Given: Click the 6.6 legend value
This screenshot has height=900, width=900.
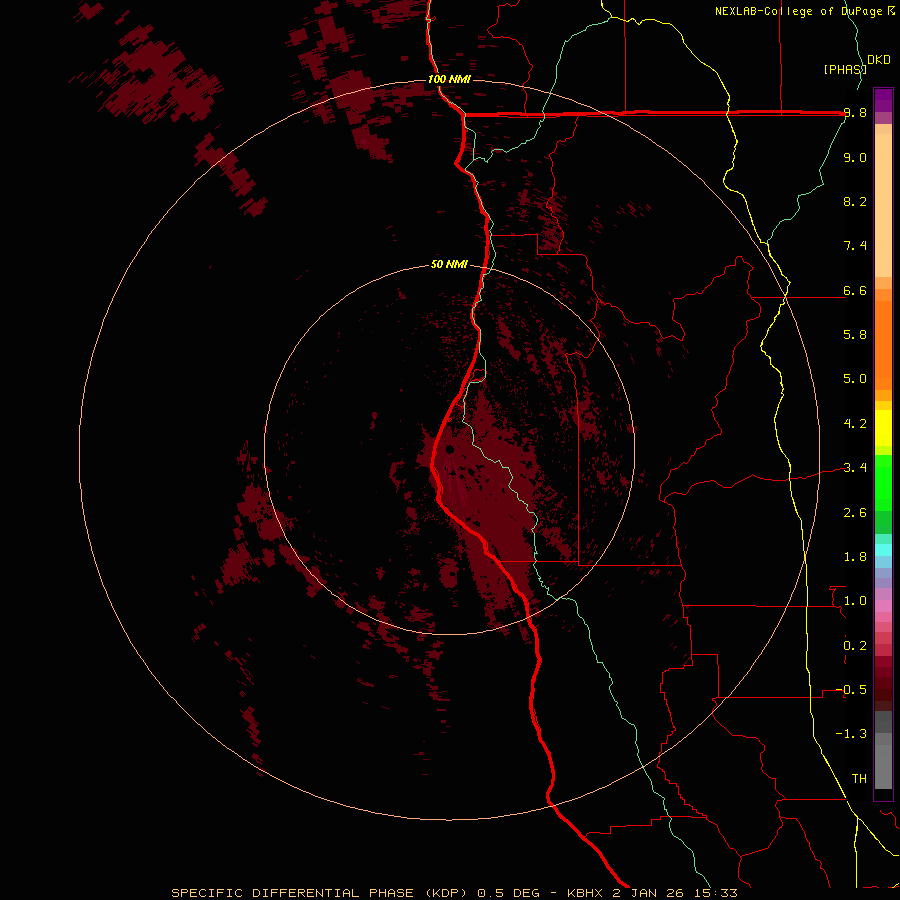Looking at the screenshot, I should 855,290.
